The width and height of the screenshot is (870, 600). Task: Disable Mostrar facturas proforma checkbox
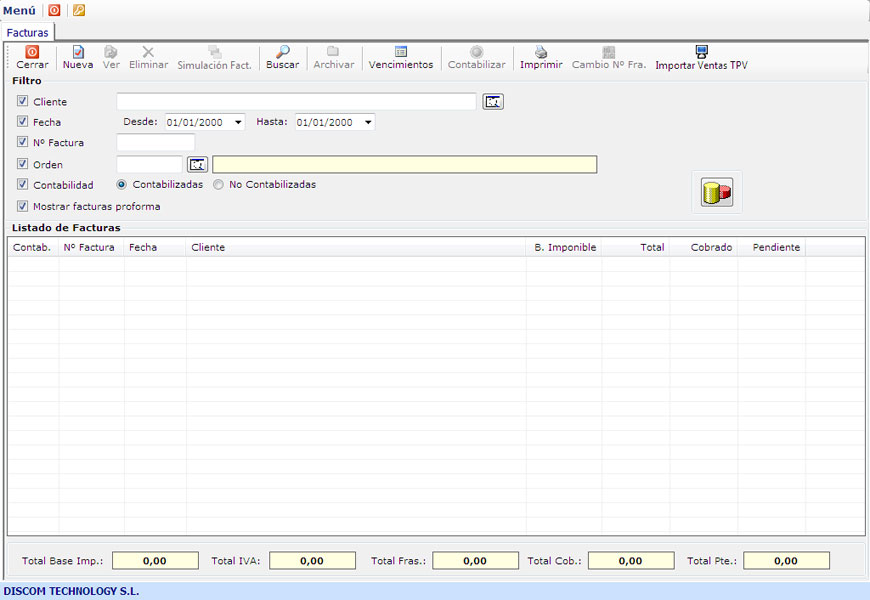23,206
